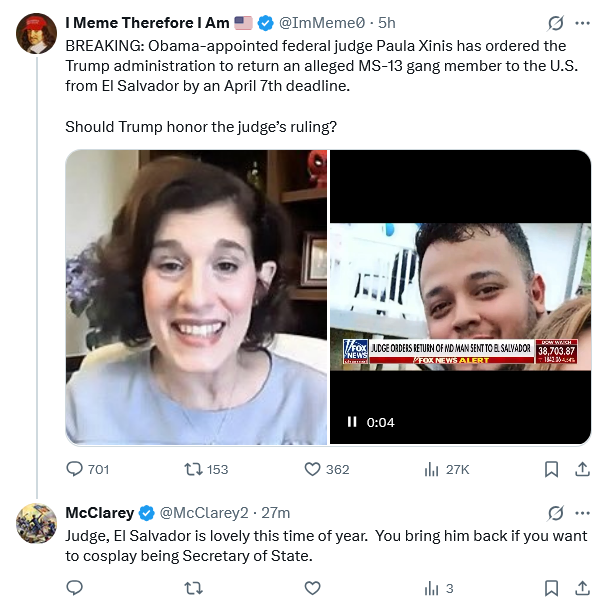The width and height of the screenshot is (609, 609).
Task: Bookmark the I Meme Therefore I Am post
Action: pos(551,469)
